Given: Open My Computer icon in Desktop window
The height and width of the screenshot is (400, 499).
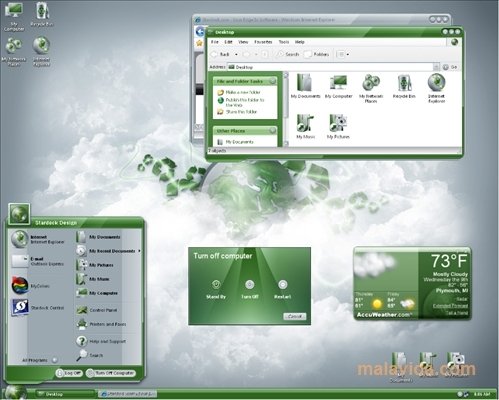Looking at the screenshot, I should [x=338, y=86].
